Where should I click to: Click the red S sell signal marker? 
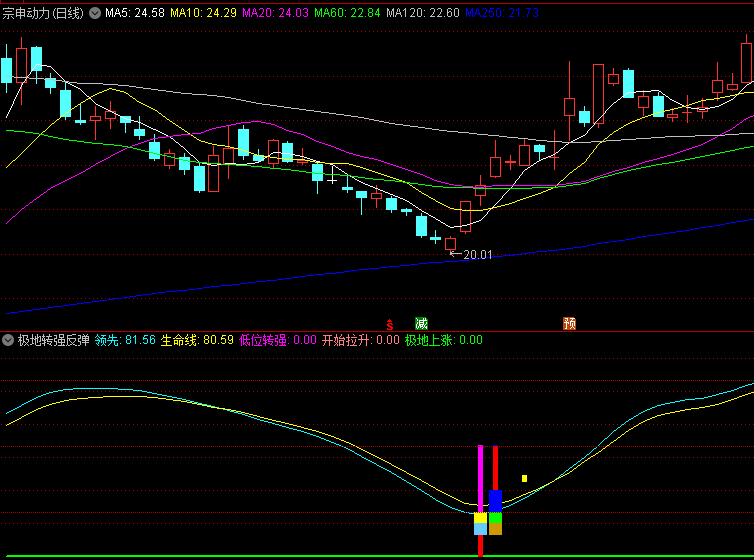(x=390, y=324)
